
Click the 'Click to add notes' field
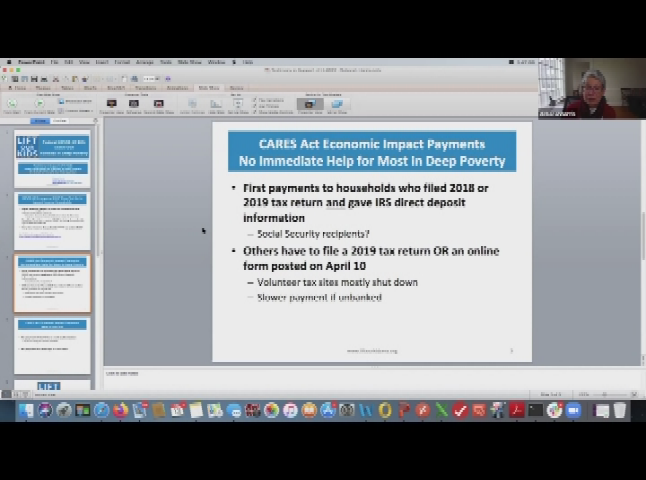371,377
